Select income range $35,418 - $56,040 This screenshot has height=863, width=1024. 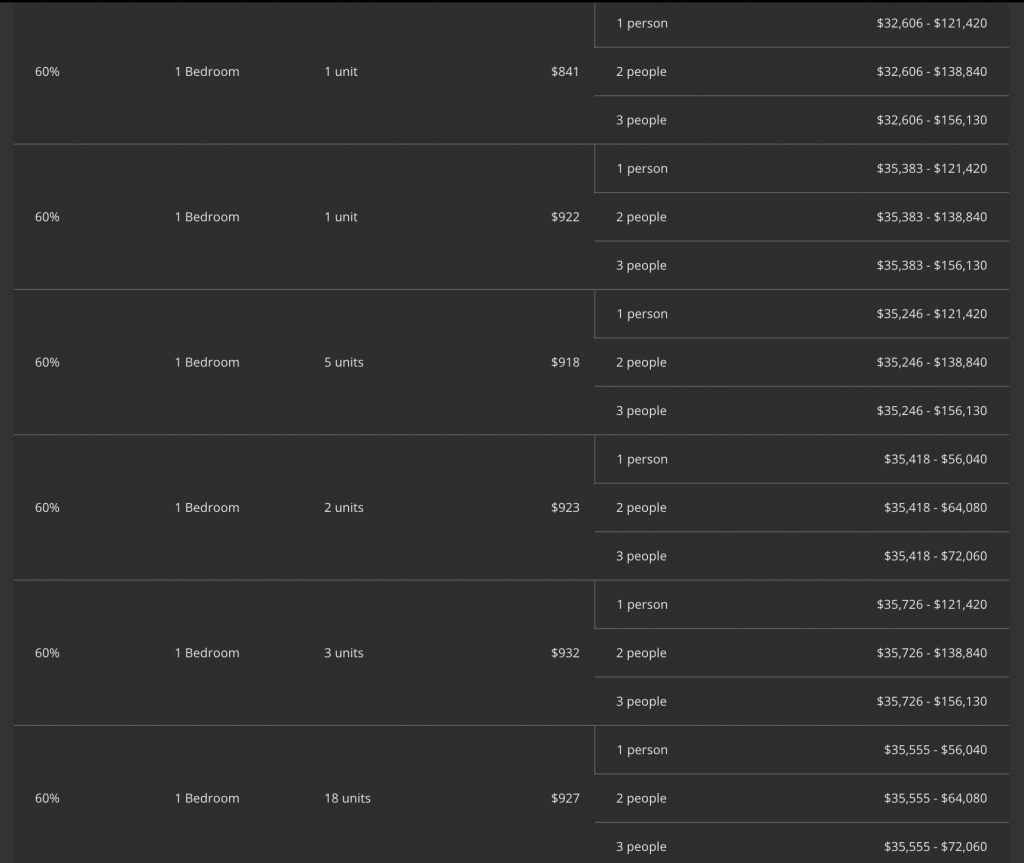point(935,460)
